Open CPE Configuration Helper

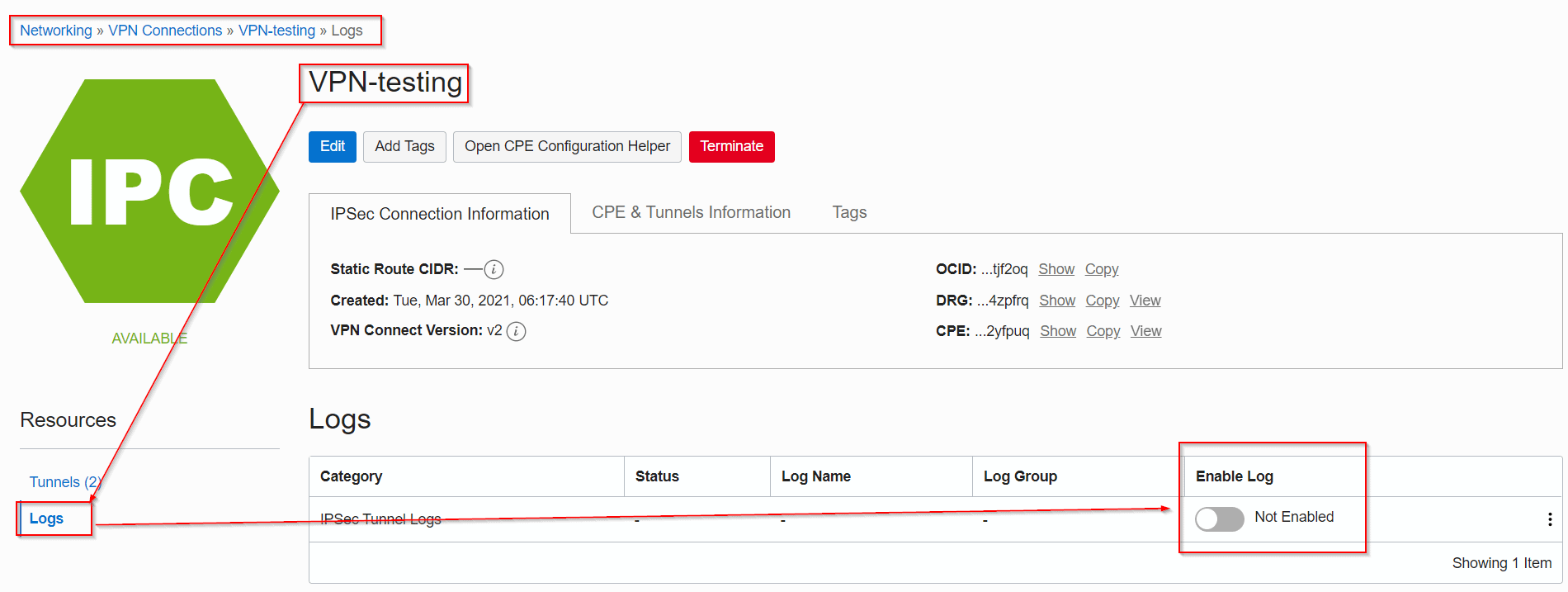[x=567, y=147]
